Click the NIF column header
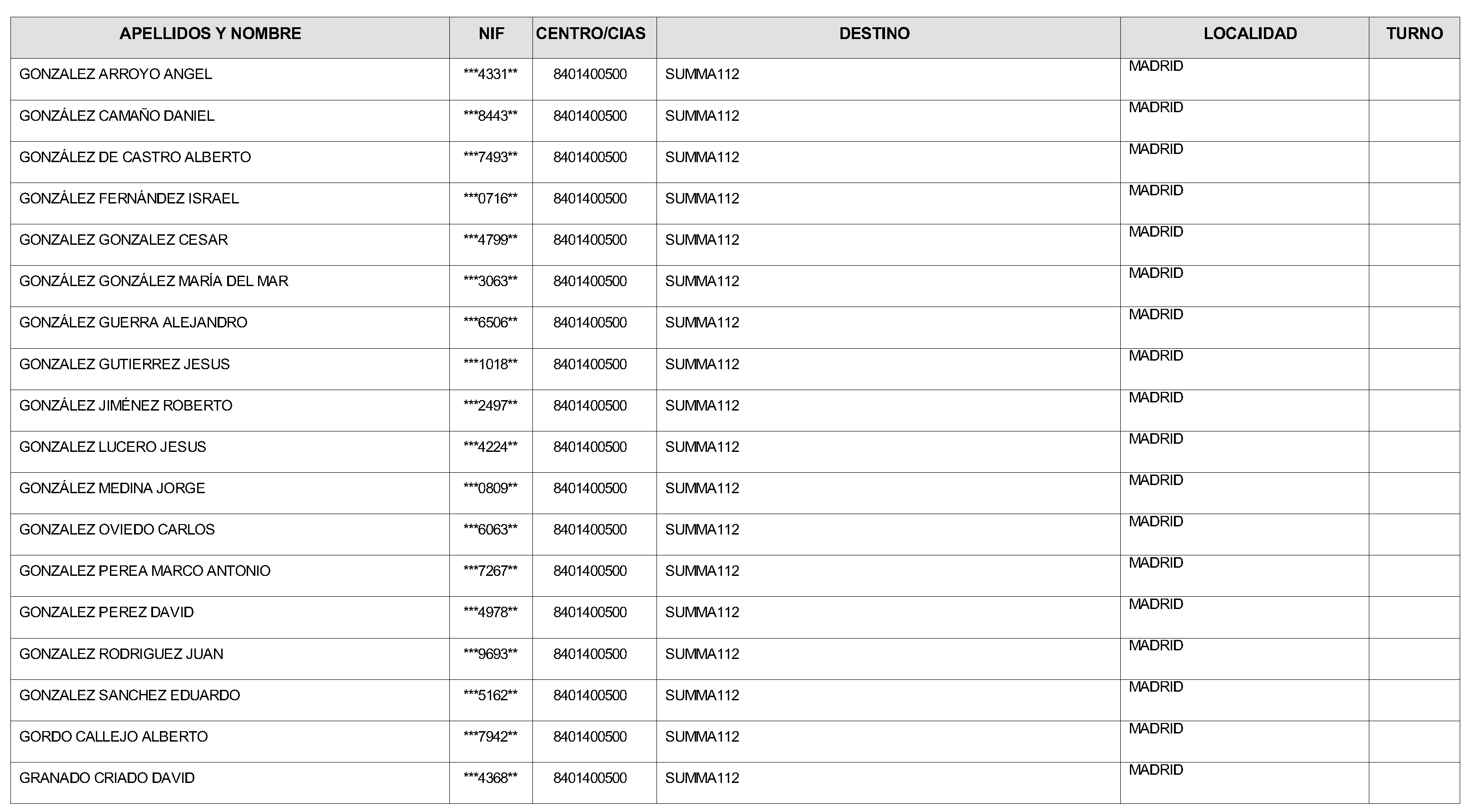Image resolution: width=1472 pixels, height=812 pixels. (491, 34)
